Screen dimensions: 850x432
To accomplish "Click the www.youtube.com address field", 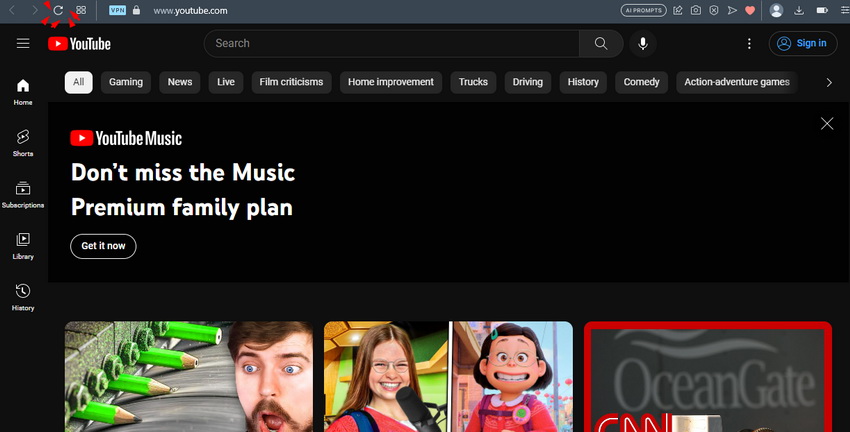I will [x=190, y=10].
